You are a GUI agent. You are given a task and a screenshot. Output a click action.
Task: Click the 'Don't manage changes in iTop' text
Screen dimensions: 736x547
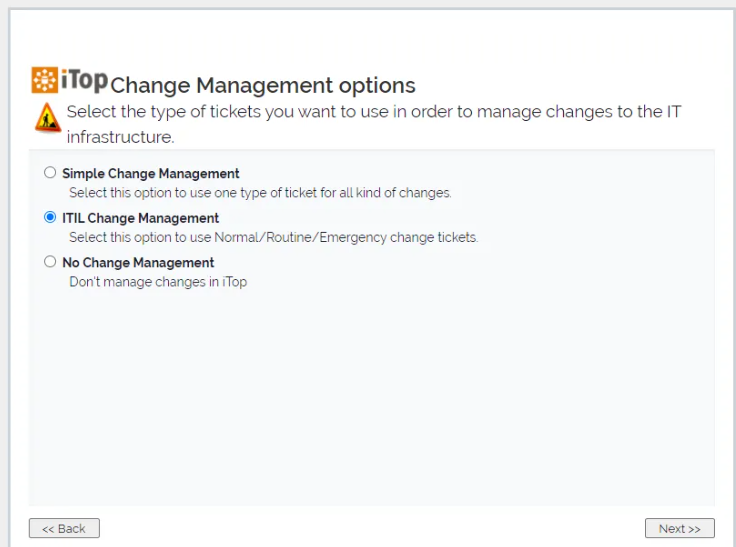pyautogui.click(x=157, y=282)
